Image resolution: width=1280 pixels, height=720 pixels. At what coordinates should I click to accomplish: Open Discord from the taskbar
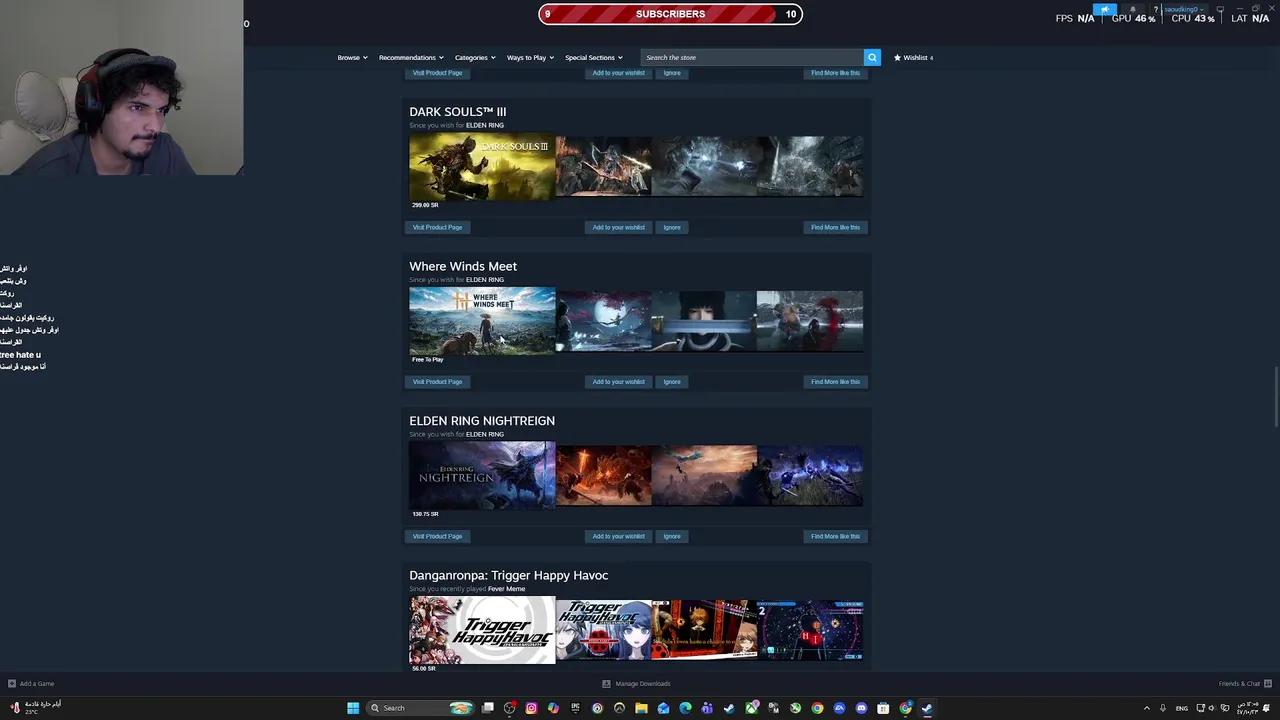point(861,708)
